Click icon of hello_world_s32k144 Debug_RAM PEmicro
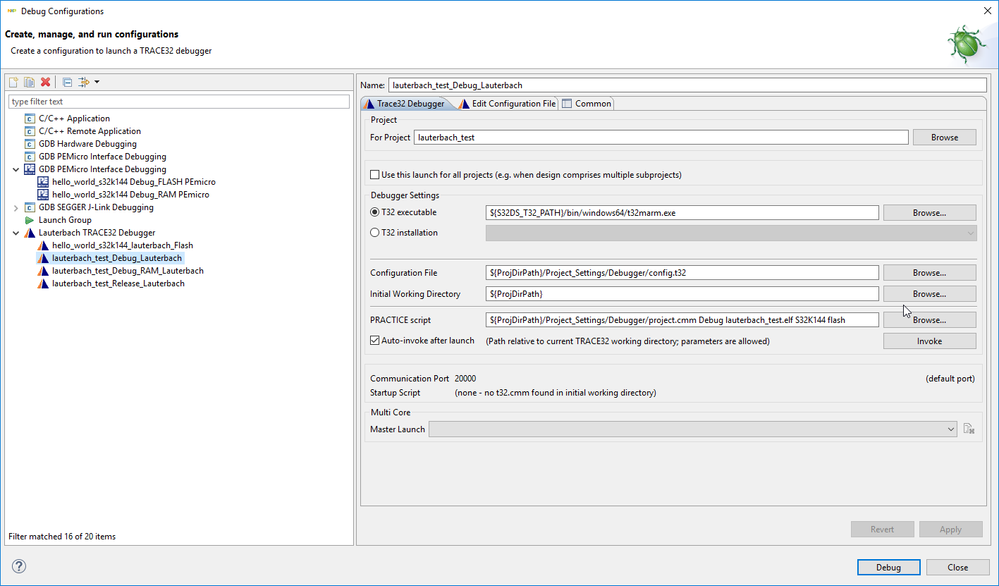Image resolution: width=999 pixels, height=586 pixels. point(43,195)
